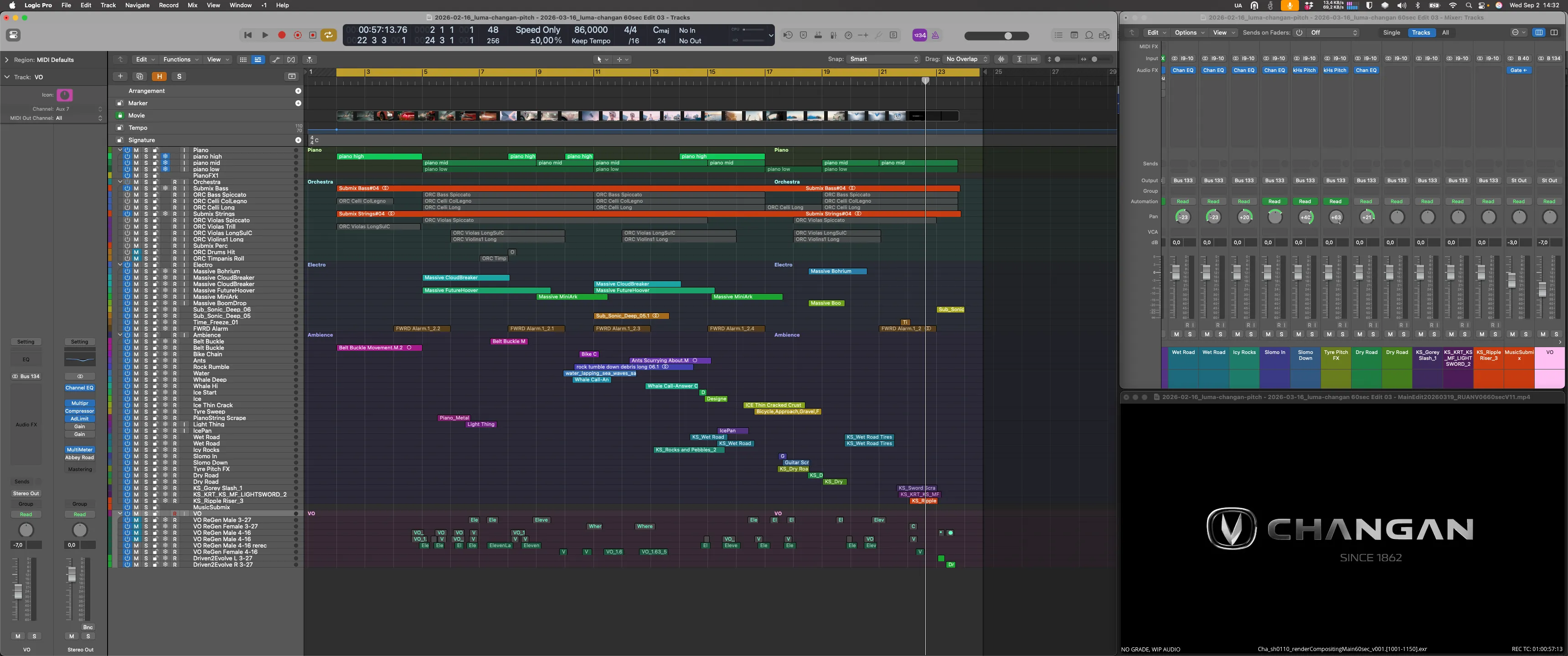Click the Go to Beginning transport button

(248, 35)
